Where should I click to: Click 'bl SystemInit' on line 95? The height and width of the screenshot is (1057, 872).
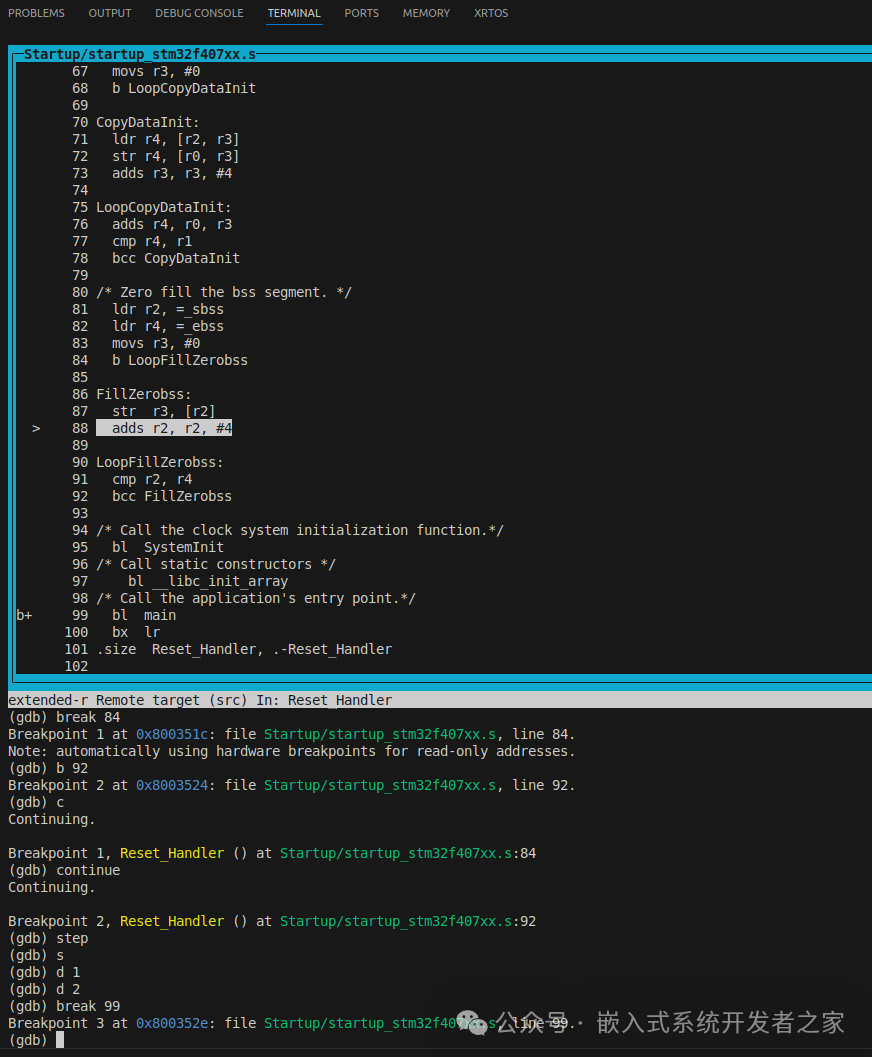point(168,547)
